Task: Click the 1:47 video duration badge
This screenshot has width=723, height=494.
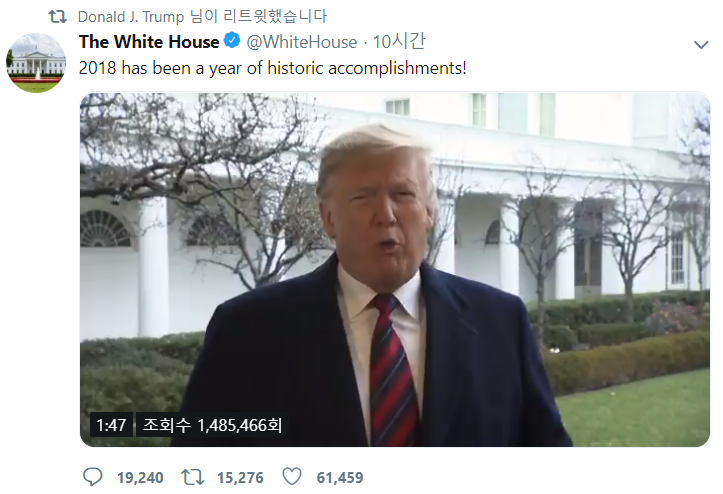Action: [111, 425]
